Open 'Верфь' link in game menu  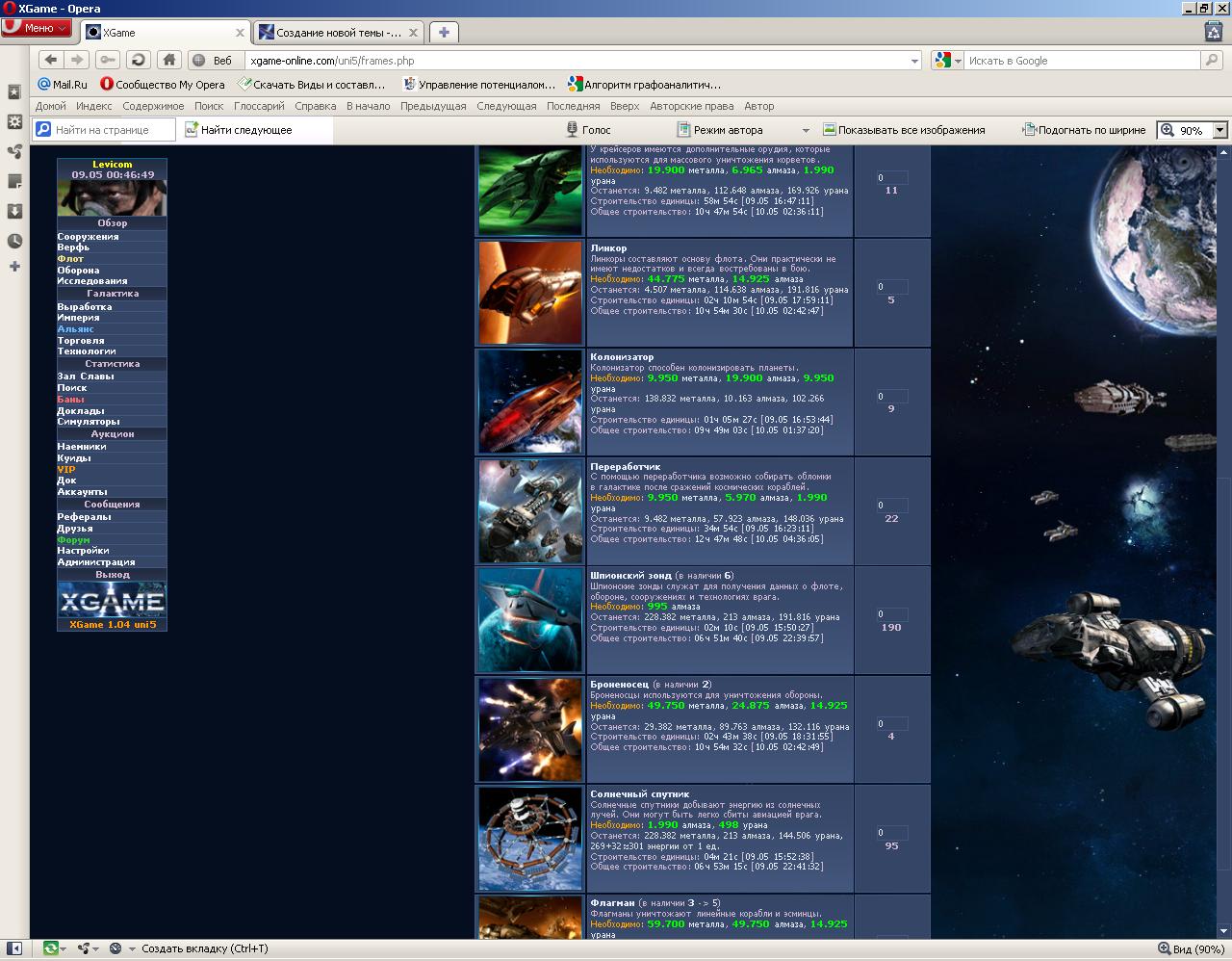[73, 247]
